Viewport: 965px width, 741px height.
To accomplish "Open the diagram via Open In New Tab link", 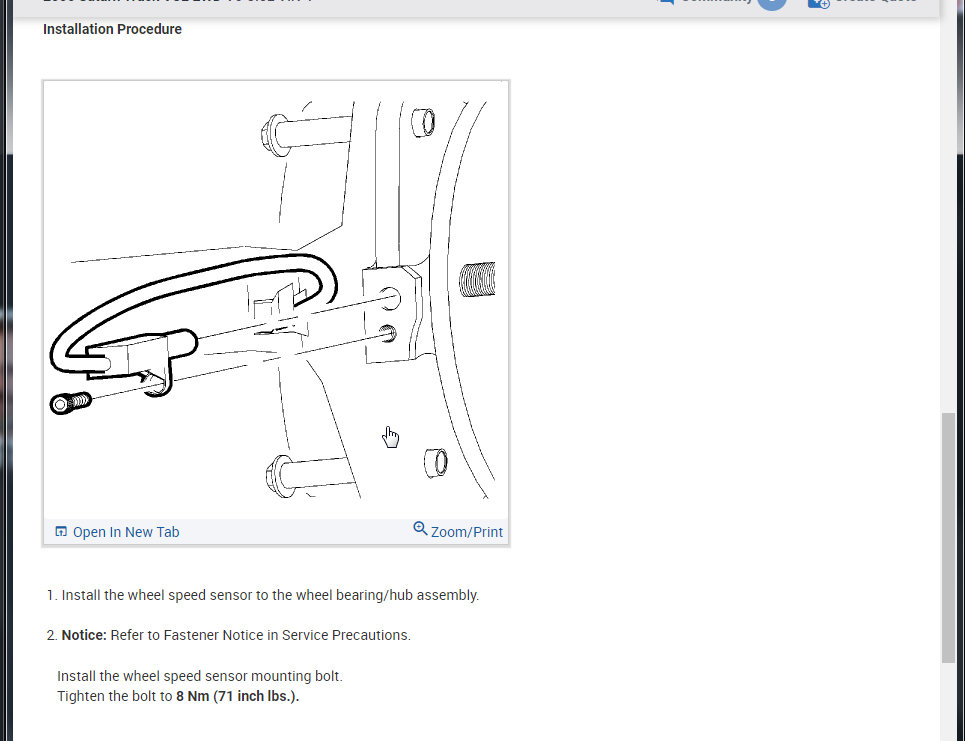I will tap(126, 532).
